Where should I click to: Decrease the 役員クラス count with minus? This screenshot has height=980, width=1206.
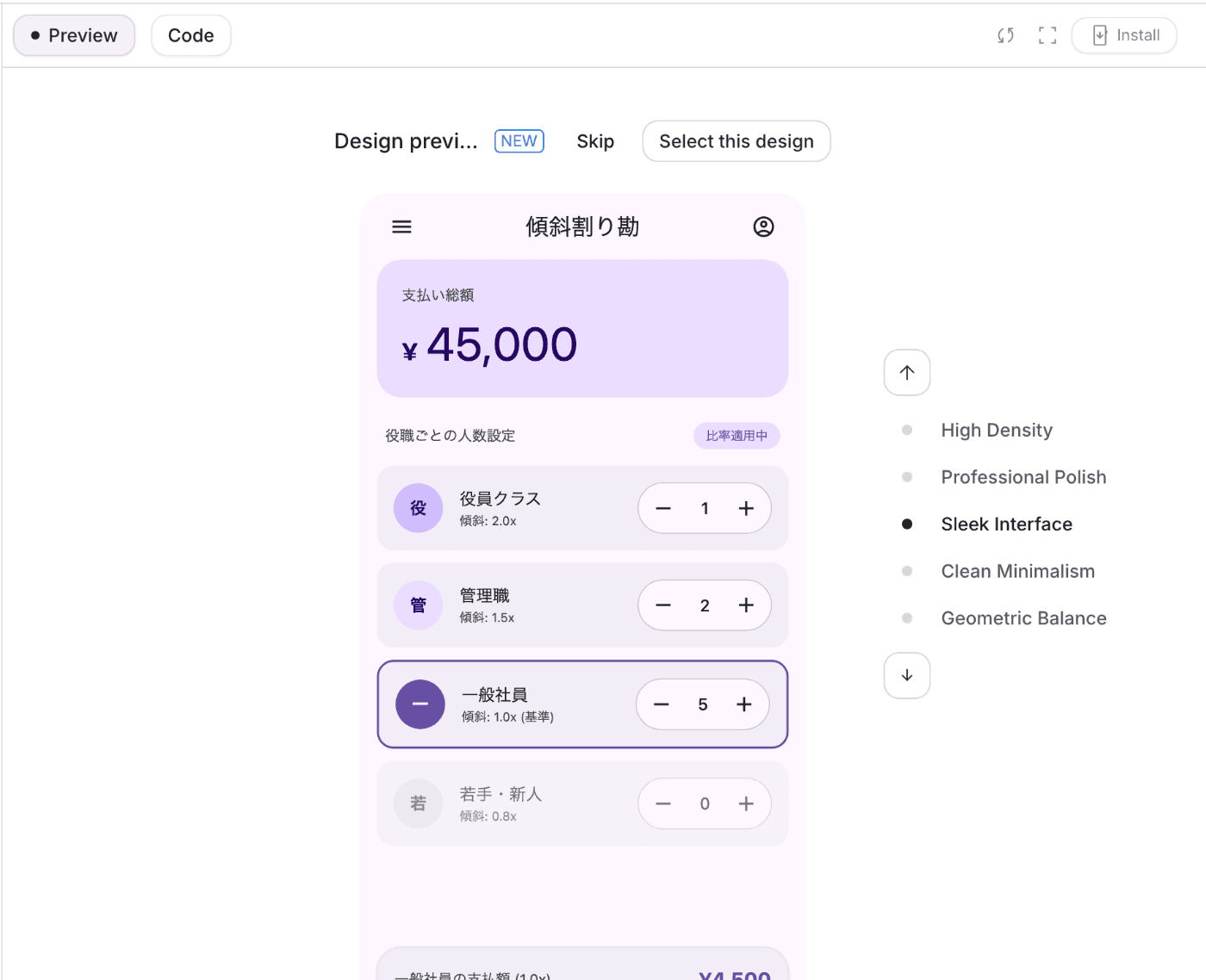pyautogui.click(x=663, y=508)
